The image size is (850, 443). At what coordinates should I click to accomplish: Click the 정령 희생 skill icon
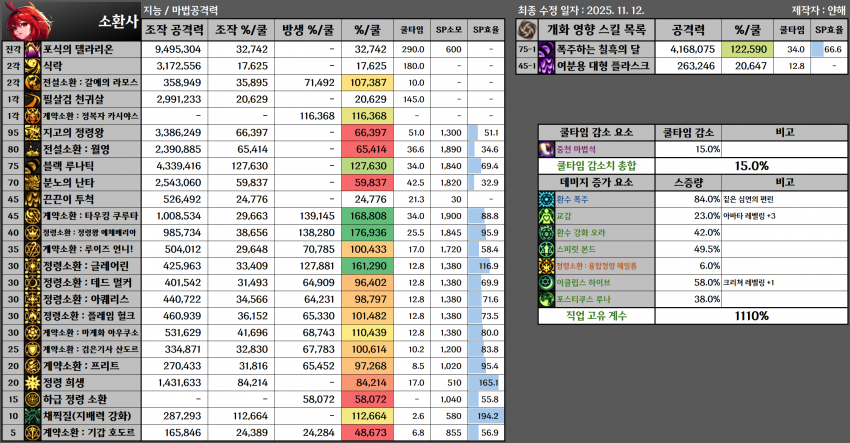click(30, 382)
